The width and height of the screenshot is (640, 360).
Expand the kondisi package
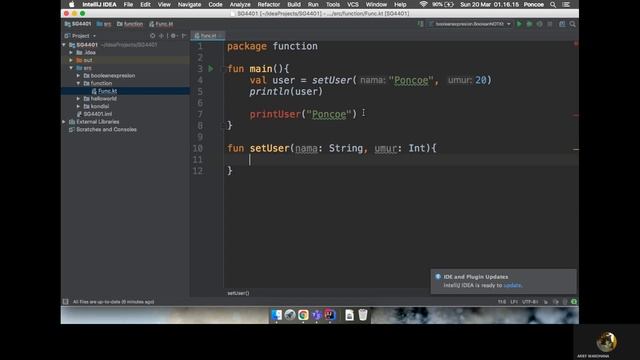point(78,106)
